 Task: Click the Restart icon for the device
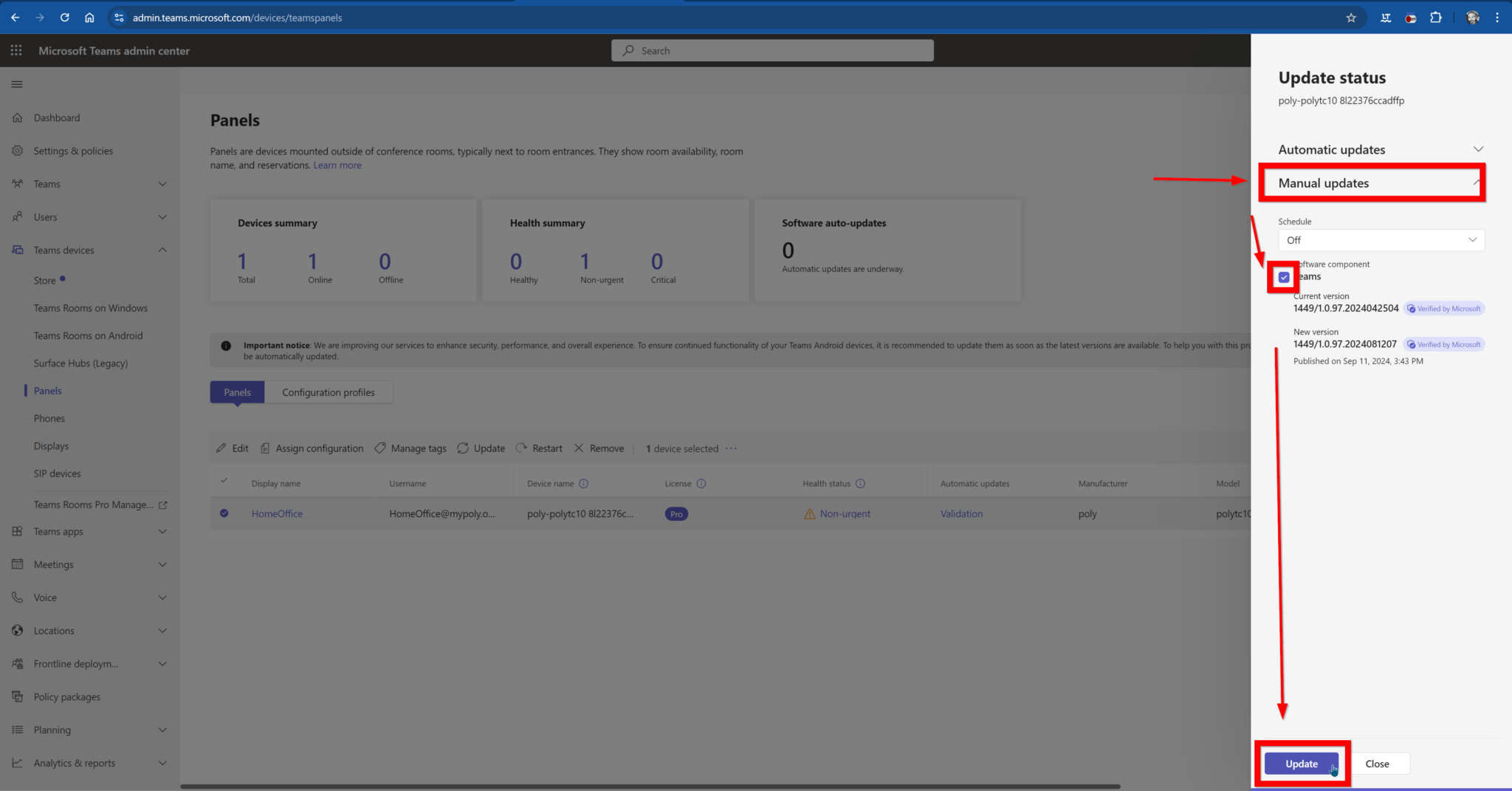tap(521, 448)
